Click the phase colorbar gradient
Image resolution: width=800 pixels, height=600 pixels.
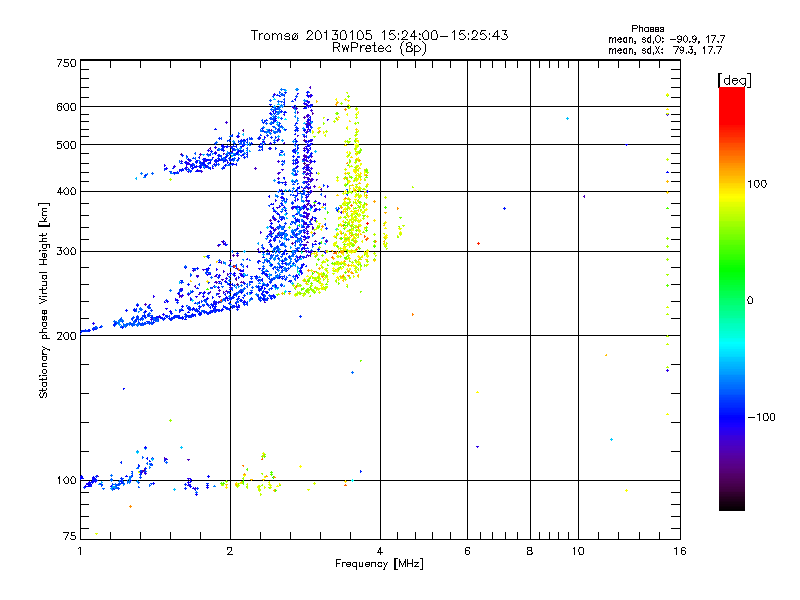coord(732,299)
